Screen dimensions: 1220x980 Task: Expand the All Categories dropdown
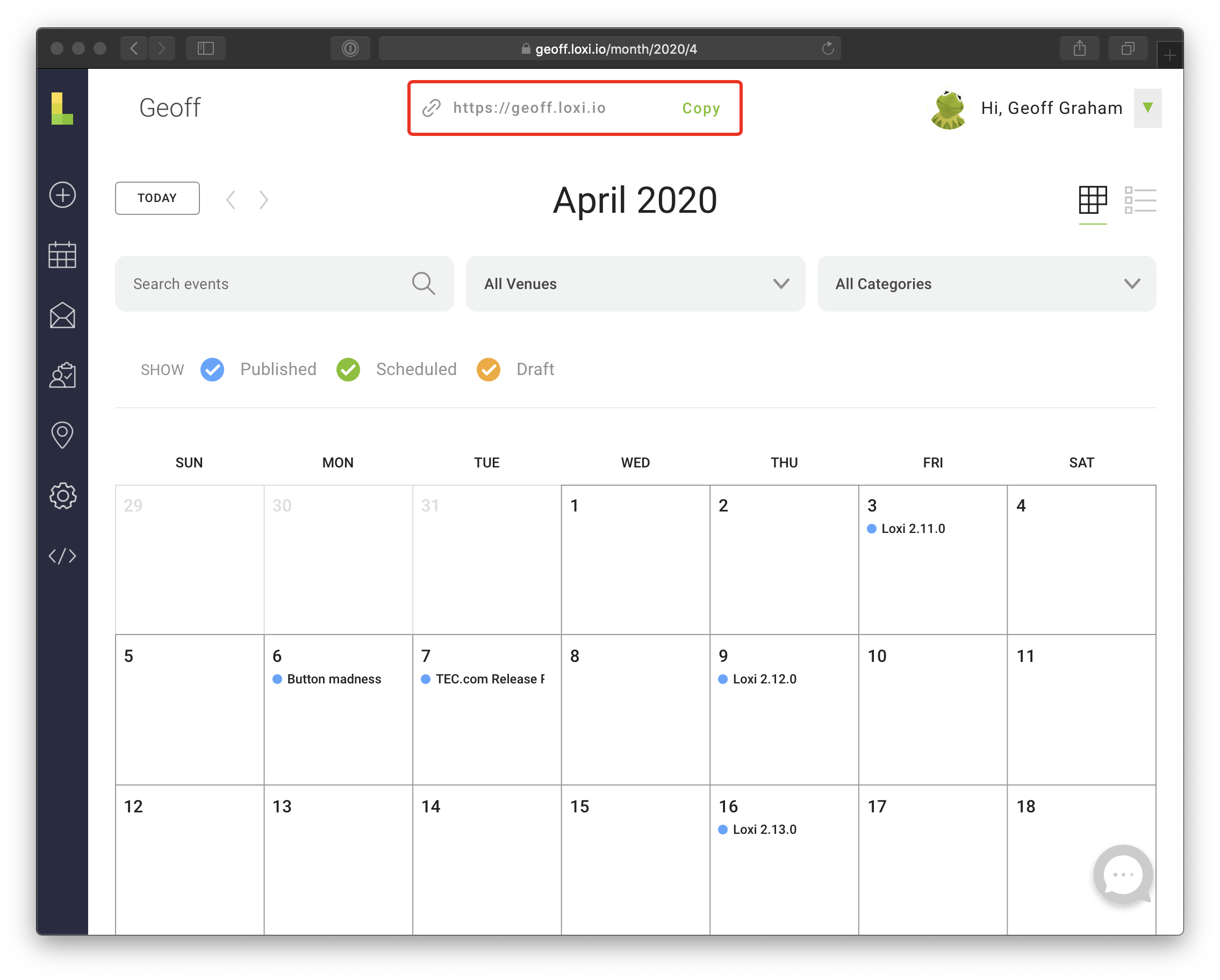click(986, 284)
